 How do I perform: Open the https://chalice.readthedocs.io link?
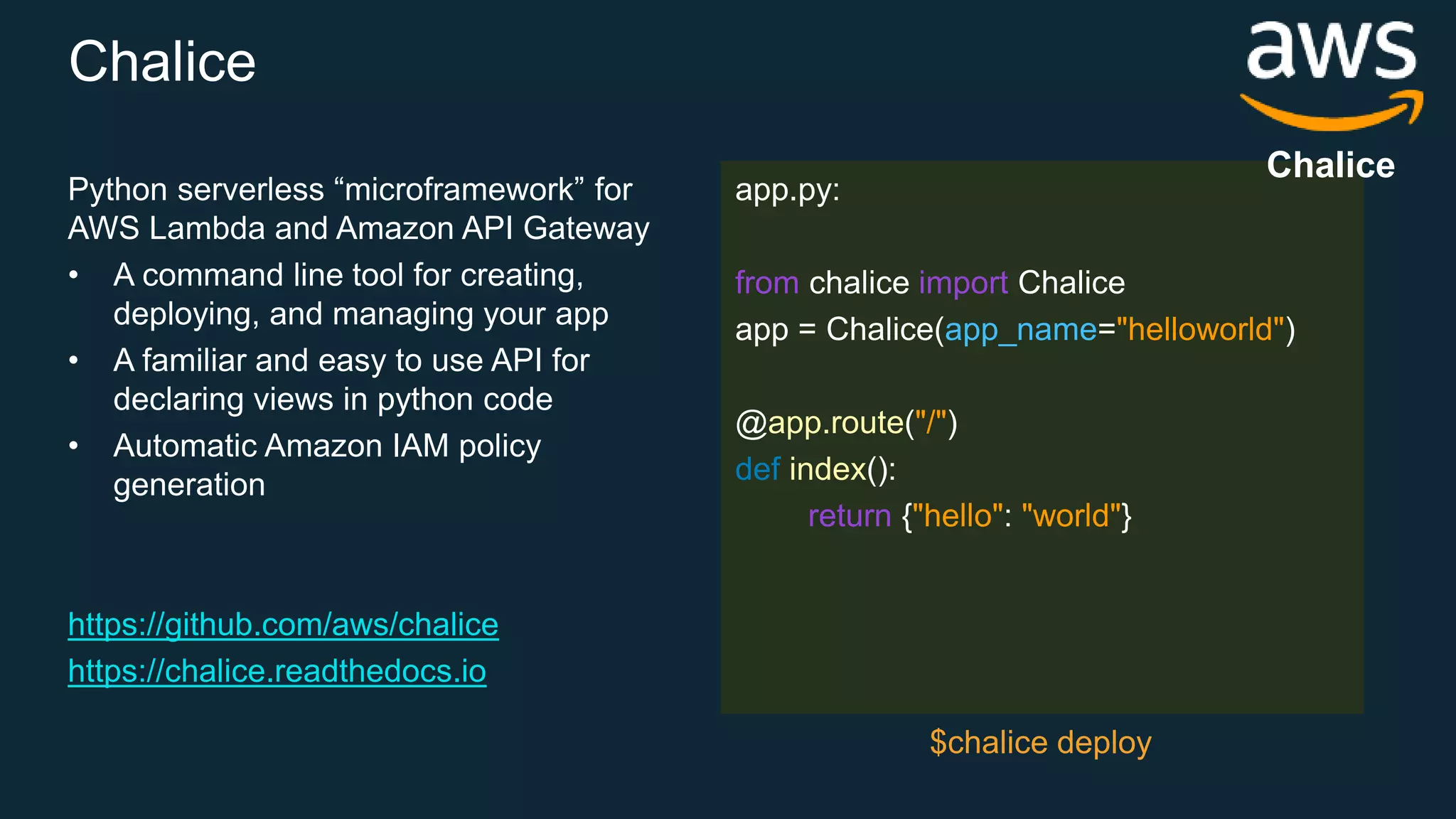(x=277, y=671)
